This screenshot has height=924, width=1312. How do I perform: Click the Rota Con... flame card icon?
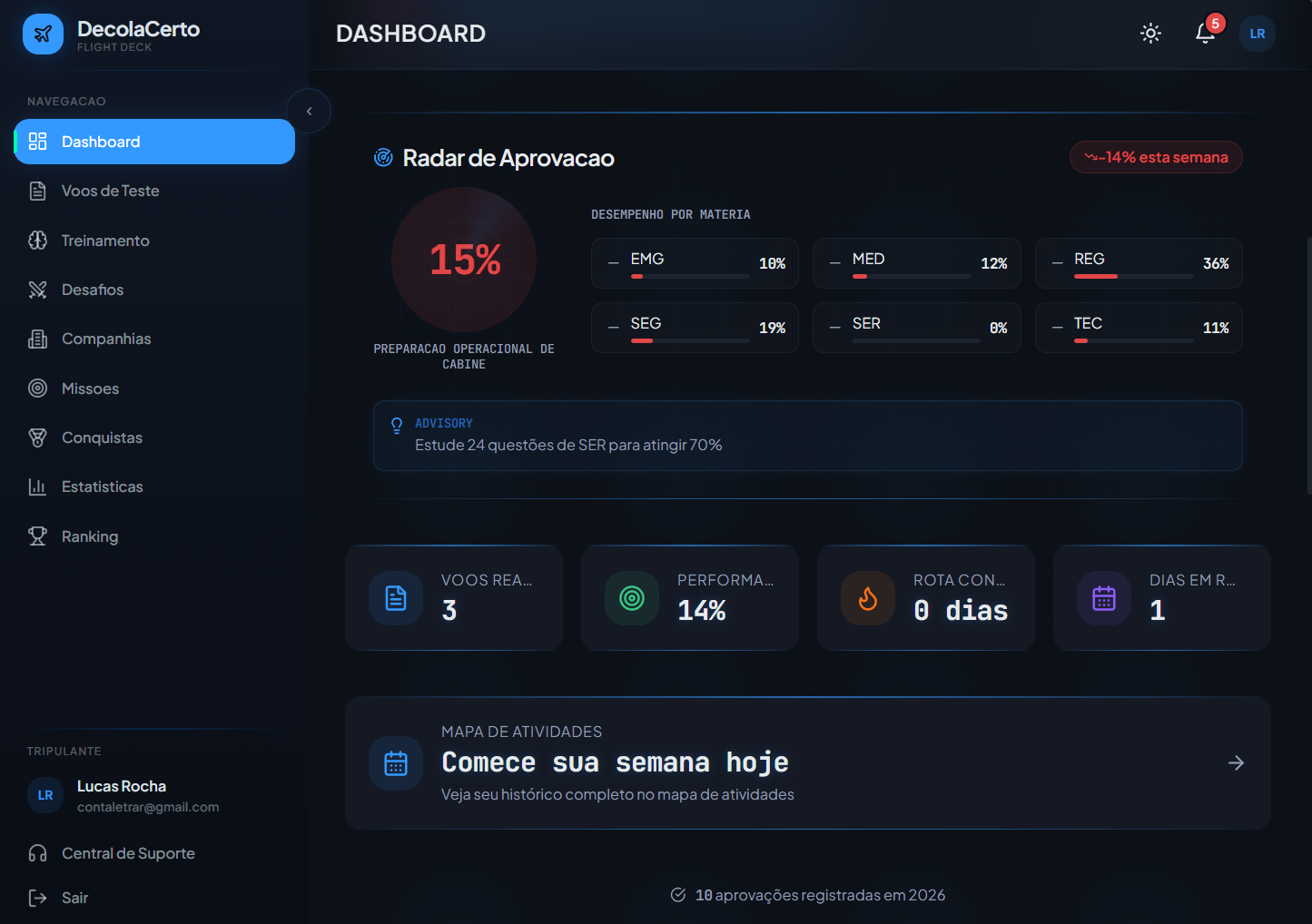pyautogui.click(x=868, y=598)
